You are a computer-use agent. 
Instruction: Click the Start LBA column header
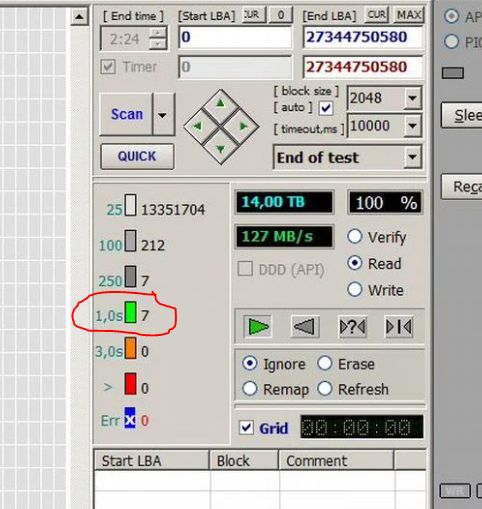click(152, 461)
